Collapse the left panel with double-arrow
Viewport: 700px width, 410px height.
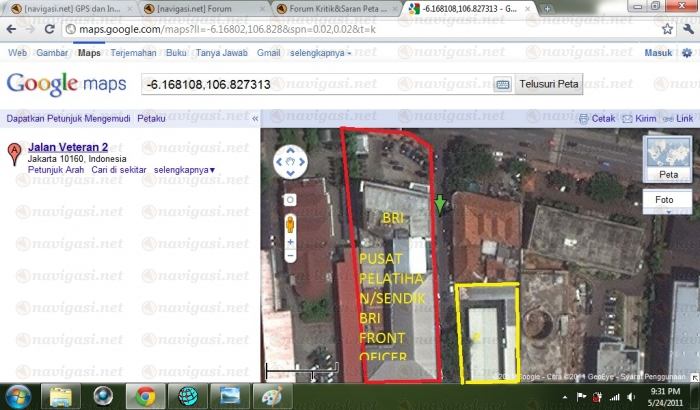[x=254, y=118]
